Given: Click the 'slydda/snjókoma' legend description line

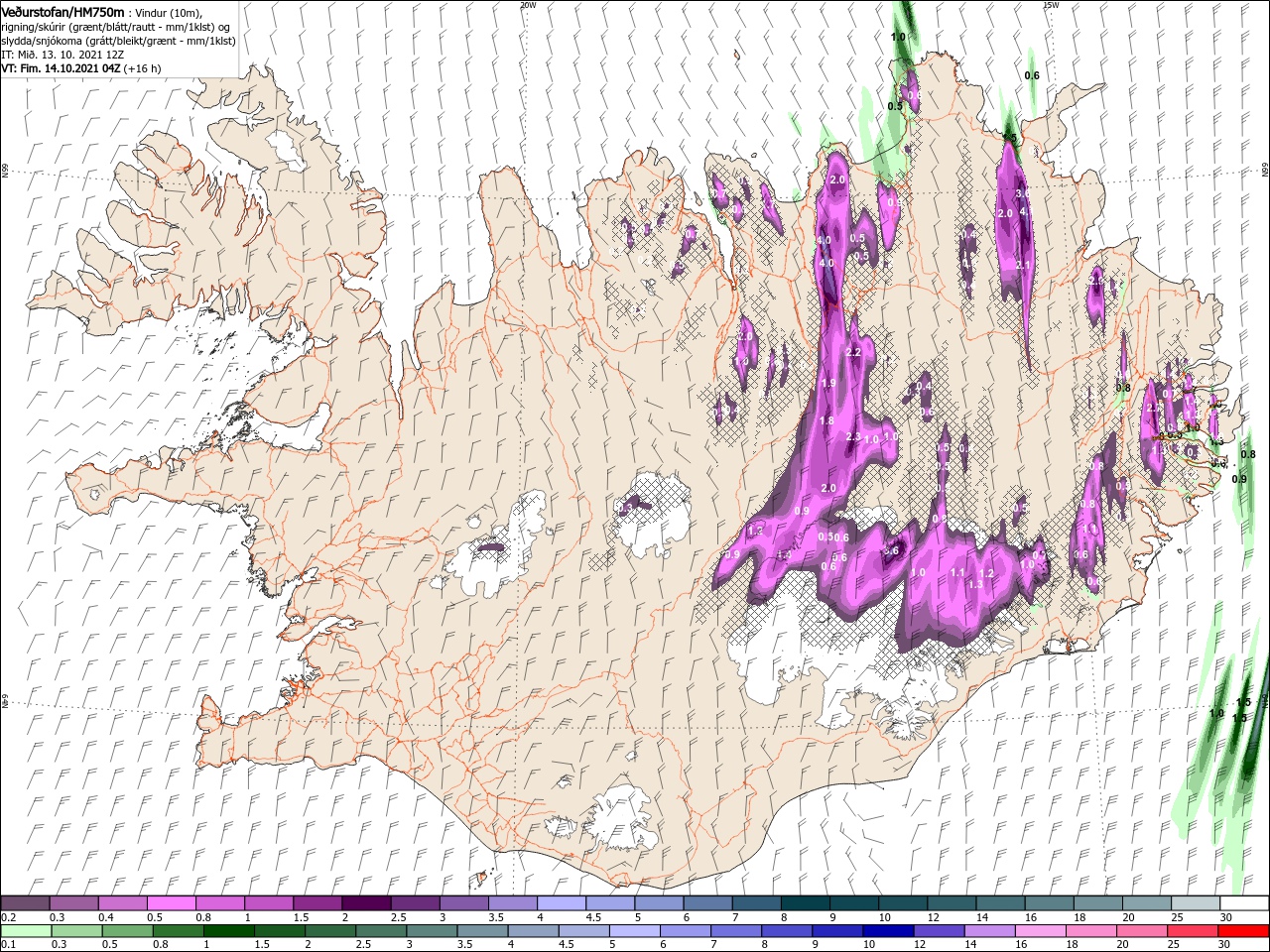Looking at the screenshot, I should tap(118, 41).
